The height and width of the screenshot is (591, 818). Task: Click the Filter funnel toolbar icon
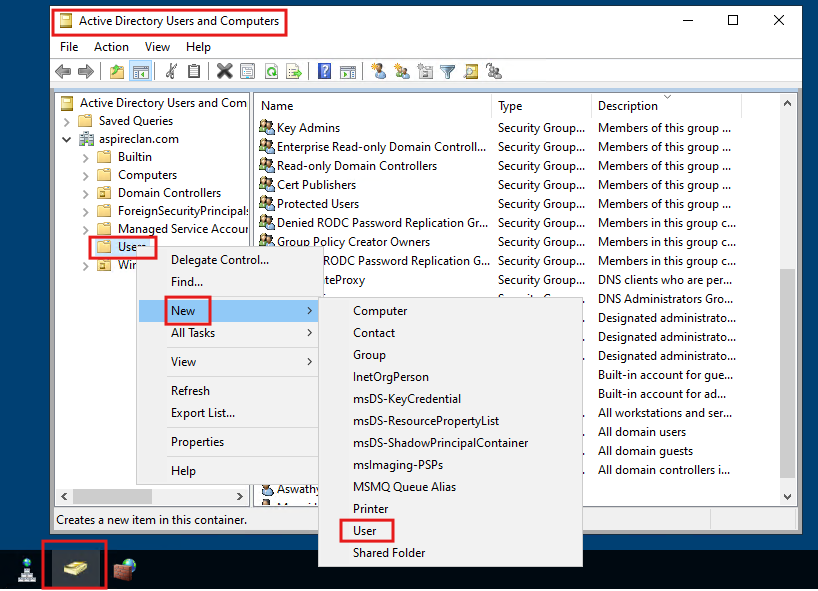click(448, 71)
